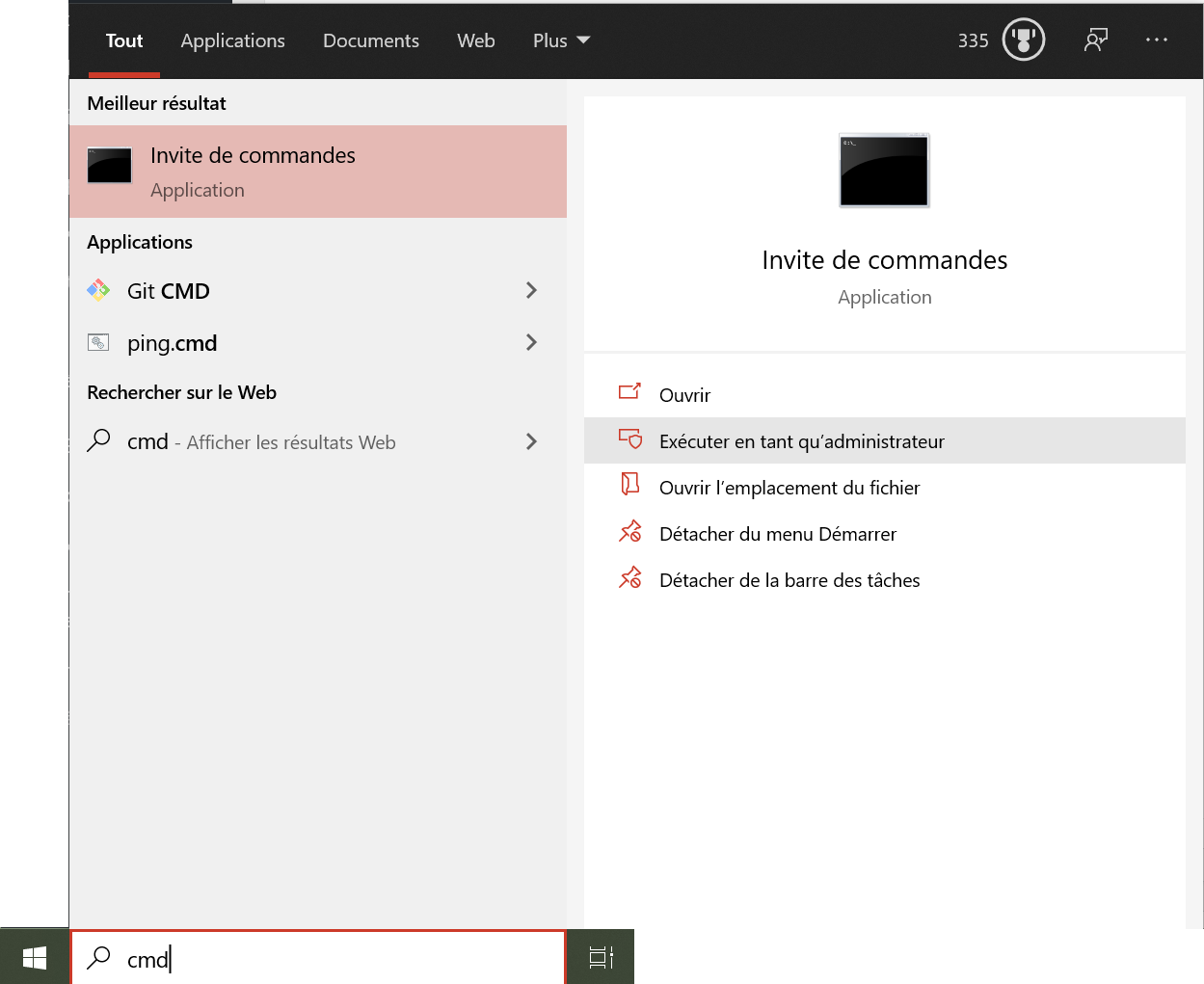Click the Microsoft Rewards medal icon
Viewport: 1204px width, 984px height.
click(x=1023, y=40)
